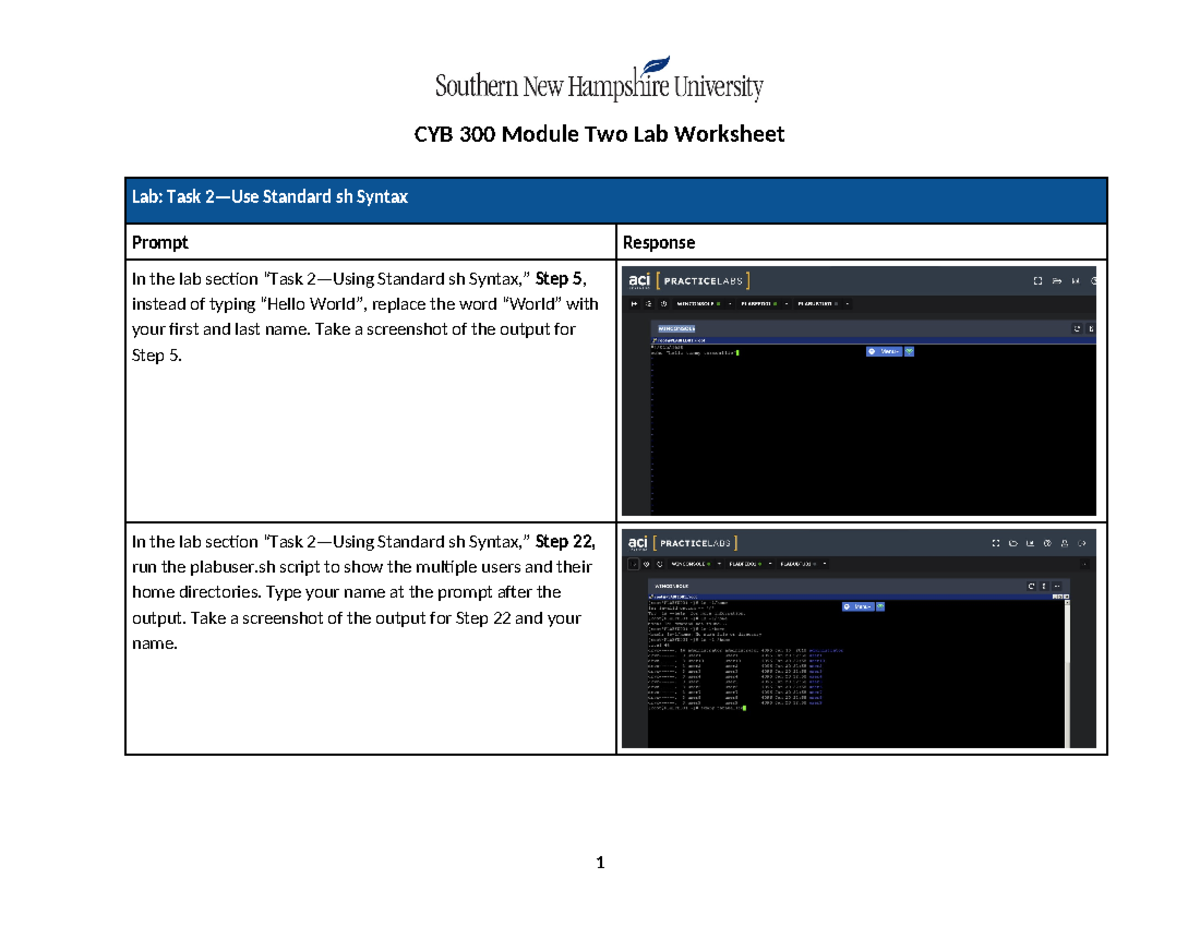Click the power icon in top lab device toolbar
Image resolution: width=1200 pixels, height=927 pixels.
pyautogui.click(x=664, y=303)
